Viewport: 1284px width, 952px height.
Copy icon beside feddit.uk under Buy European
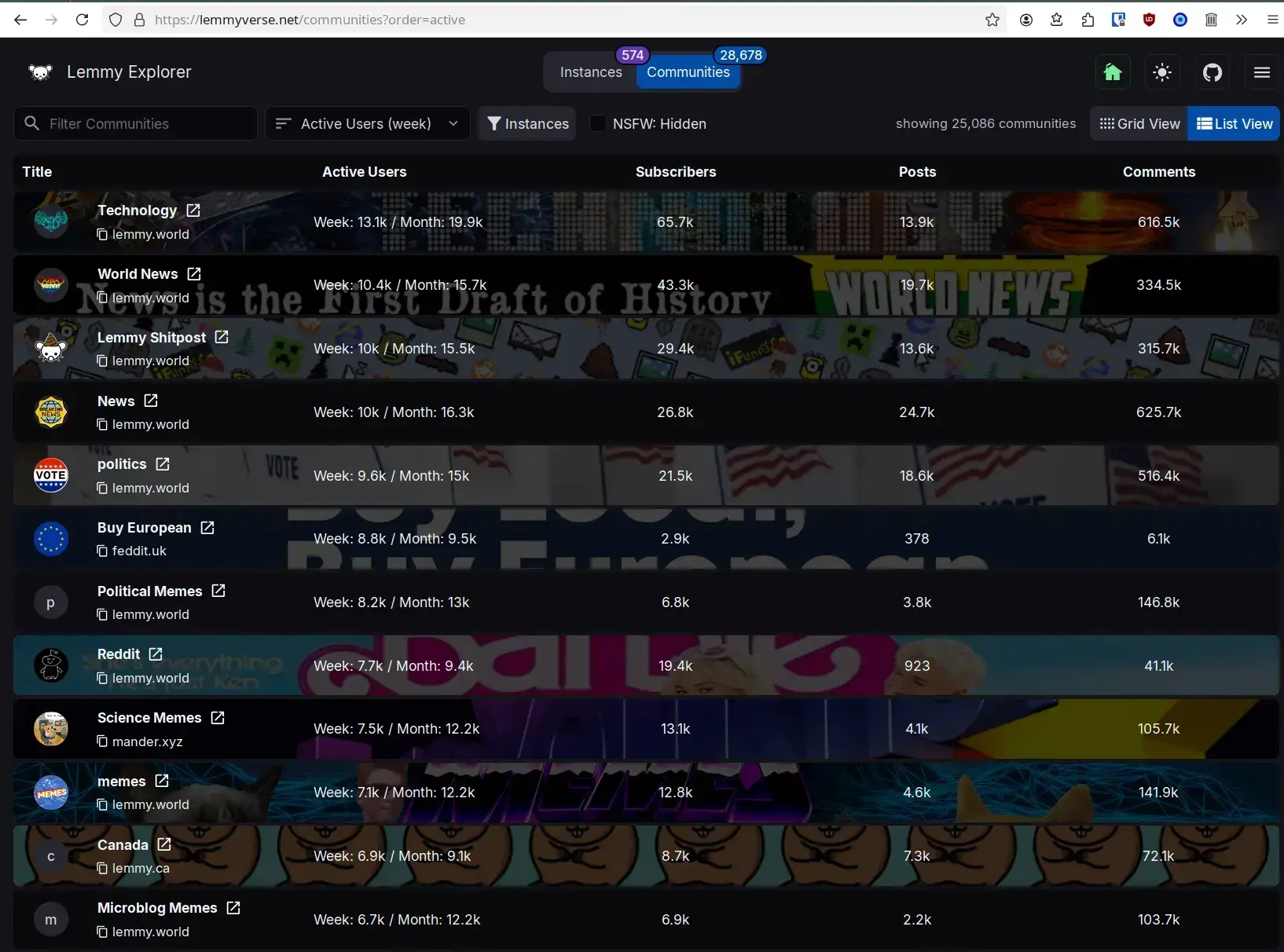pos(102,551)
